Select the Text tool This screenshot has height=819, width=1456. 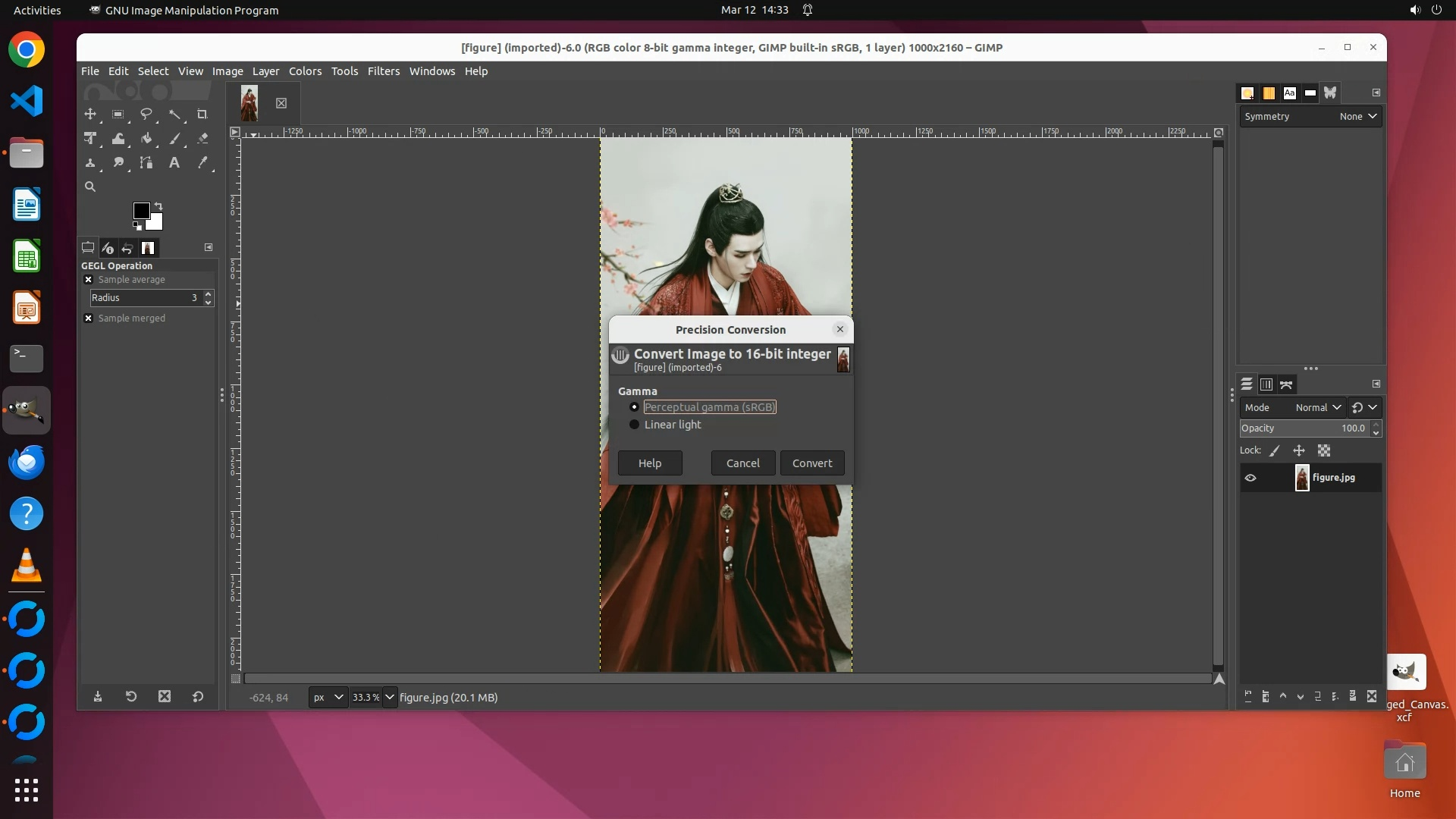174,163
